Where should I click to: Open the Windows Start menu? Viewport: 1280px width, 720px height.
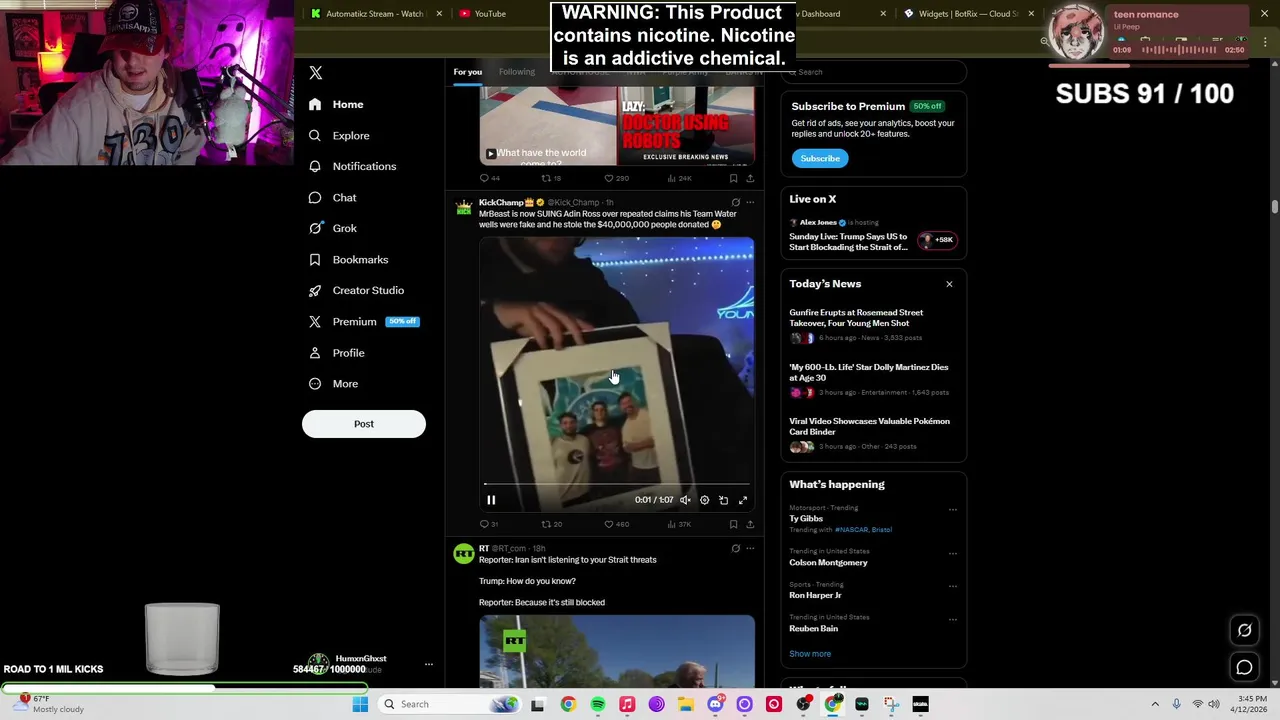(x=360, y=704)
